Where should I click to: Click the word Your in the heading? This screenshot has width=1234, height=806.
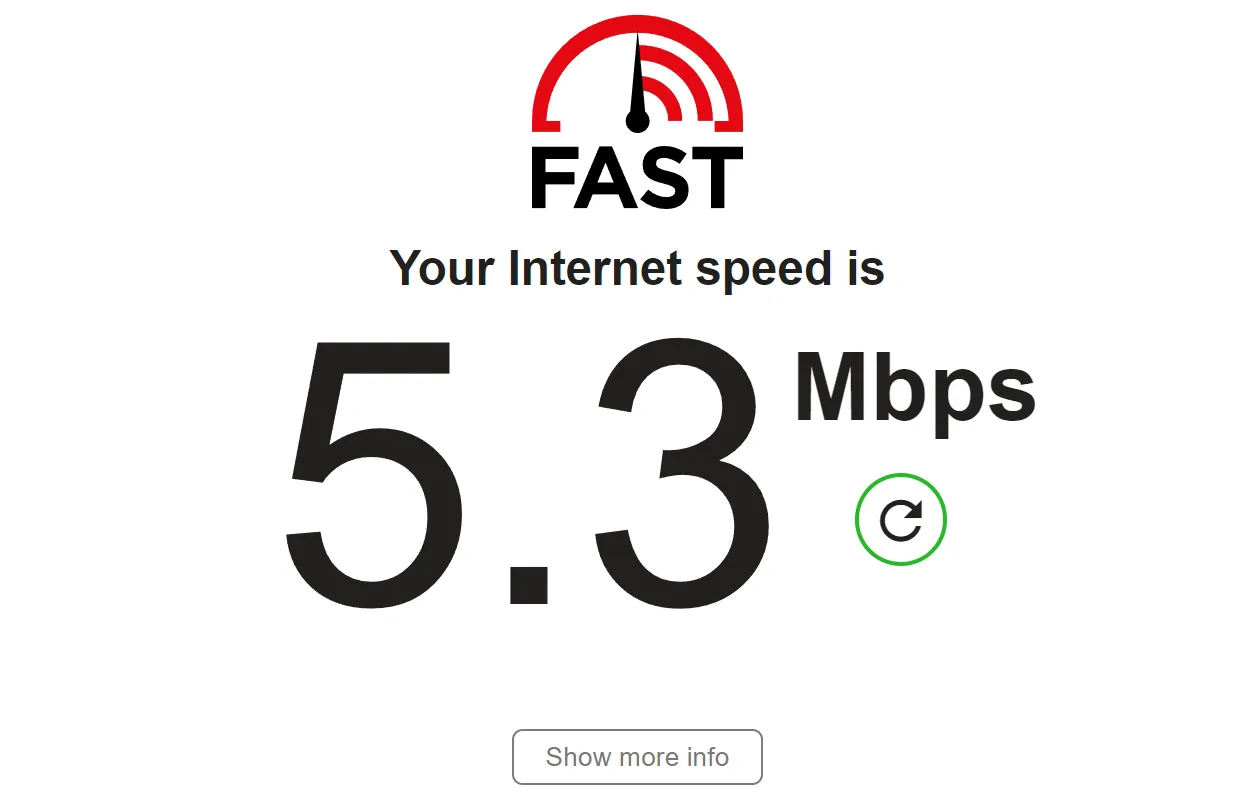tap(441, 268)
